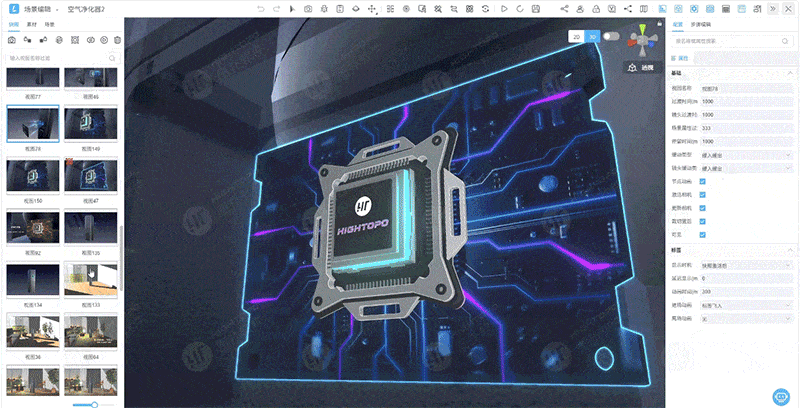Switch viewport to 2D mode
The image size is (800, 408).
coord(577,37)
